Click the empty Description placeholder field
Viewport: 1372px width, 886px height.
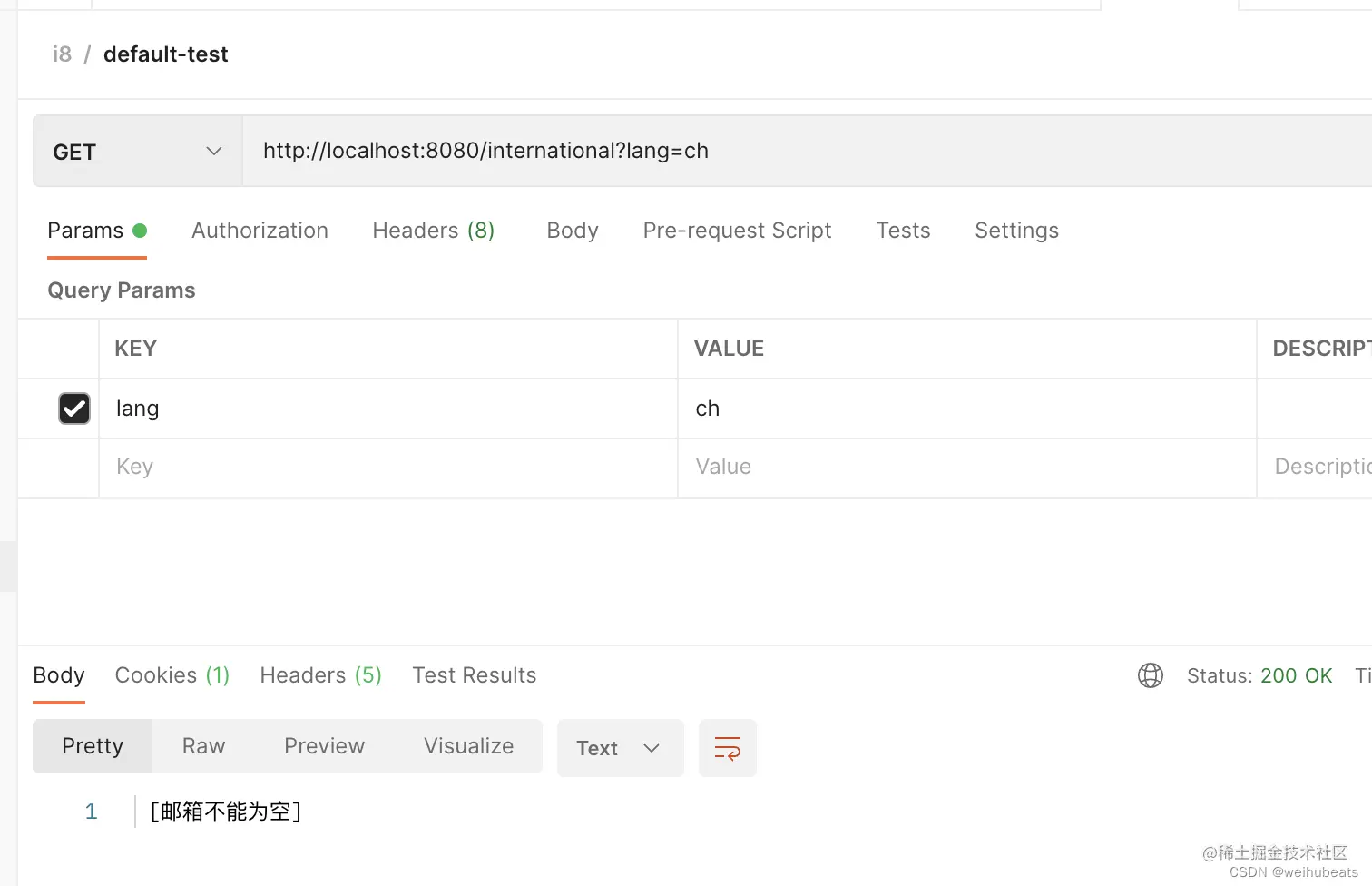(1315, 468)
